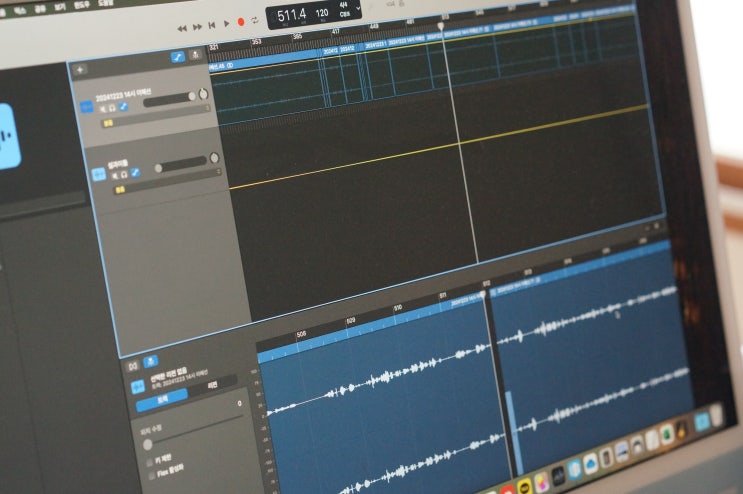Click the 20241223 track's volume slider knob

(x=192, y=96)
